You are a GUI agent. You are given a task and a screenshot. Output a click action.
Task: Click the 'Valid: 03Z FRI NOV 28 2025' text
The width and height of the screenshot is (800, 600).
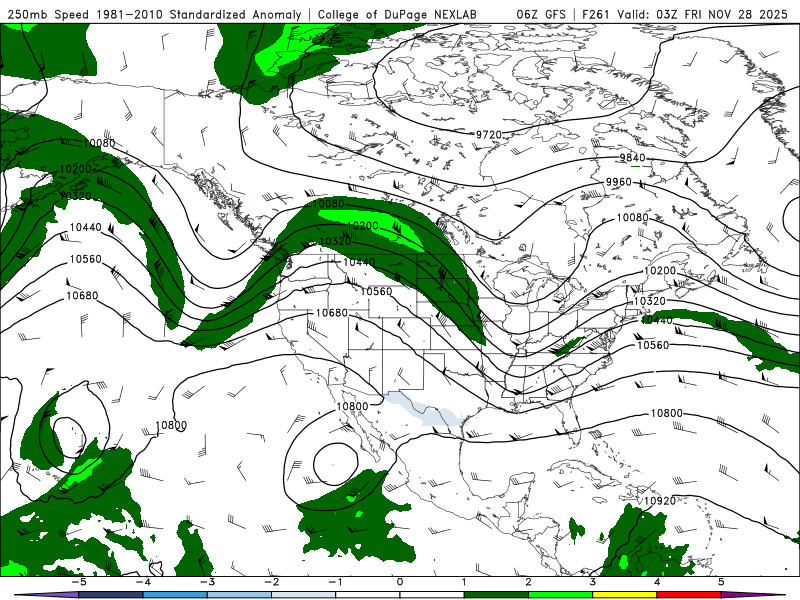point(702,14)
